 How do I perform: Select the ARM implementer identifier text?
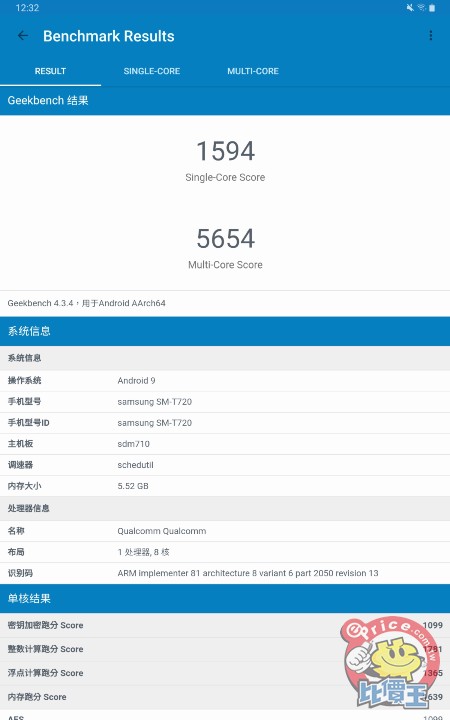pos(248,573)
